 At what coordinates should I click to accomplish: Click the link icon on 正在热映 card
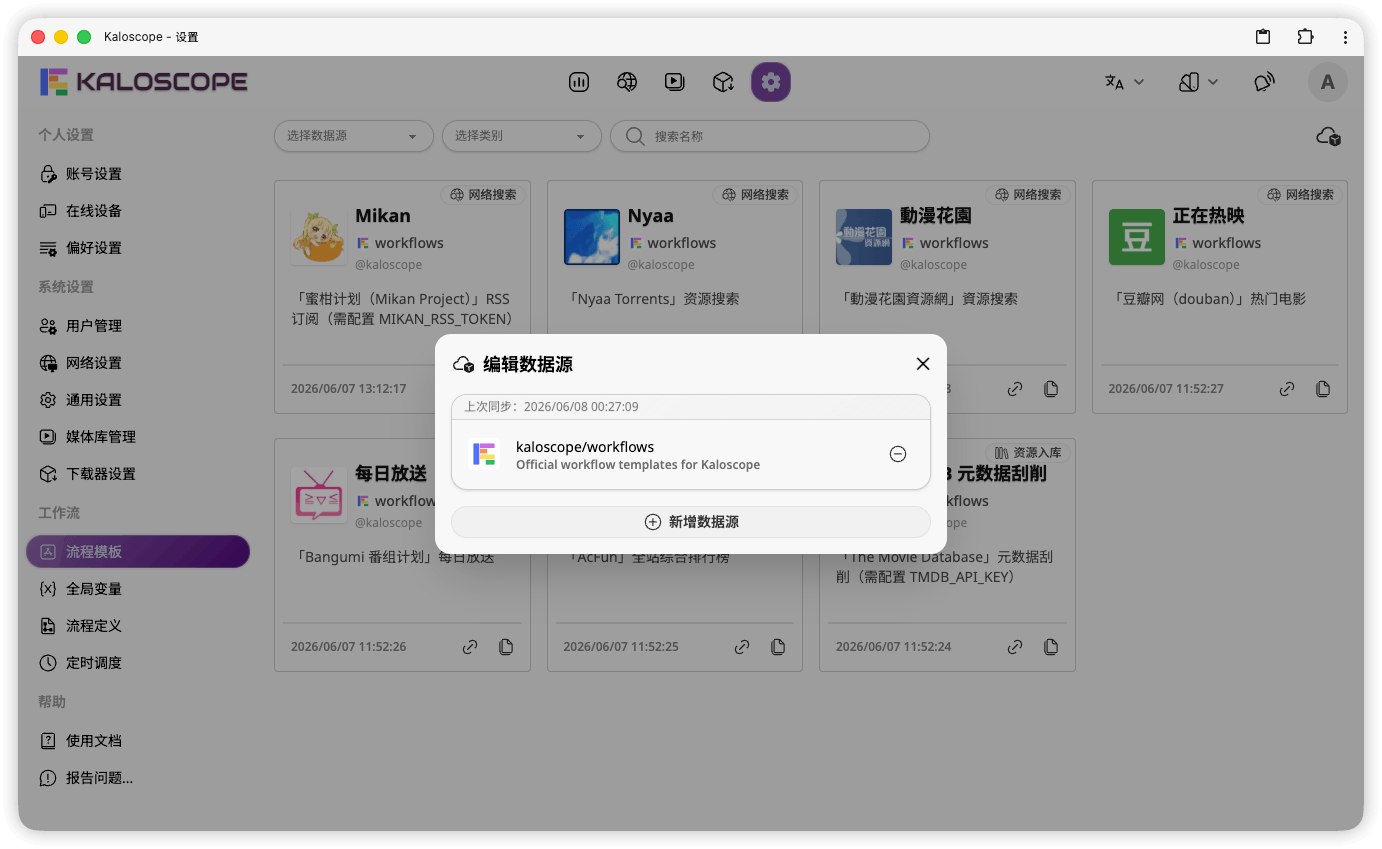[x=1287, y=389]
